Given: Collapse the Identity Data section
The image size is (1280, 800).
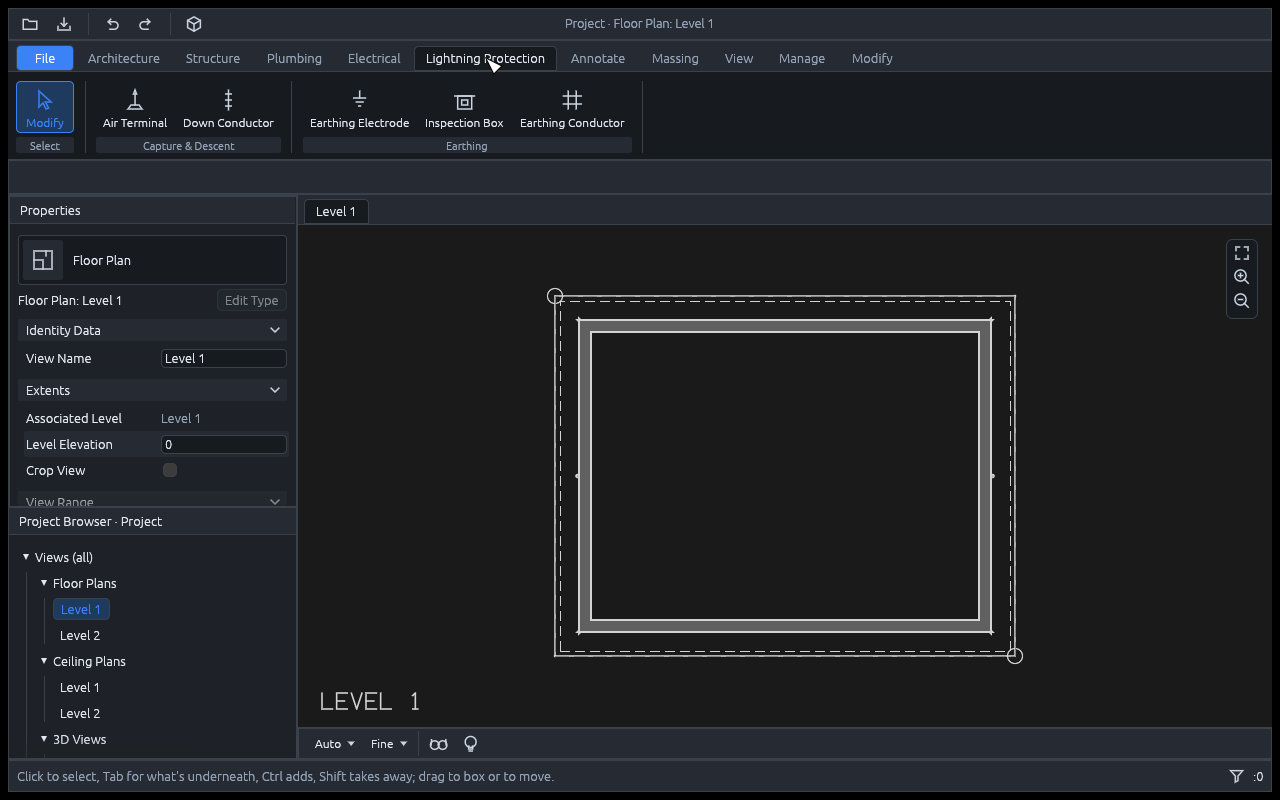Looking at the screenshot, I should click(x=152, y=330).
